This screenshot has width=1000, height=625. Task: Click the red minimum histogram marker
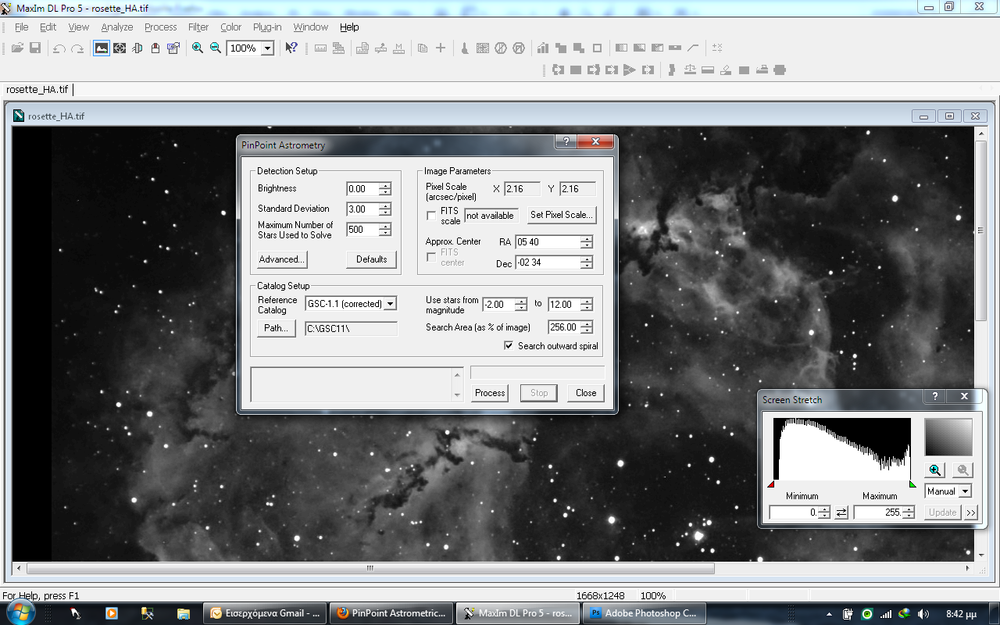coord(771,485)
